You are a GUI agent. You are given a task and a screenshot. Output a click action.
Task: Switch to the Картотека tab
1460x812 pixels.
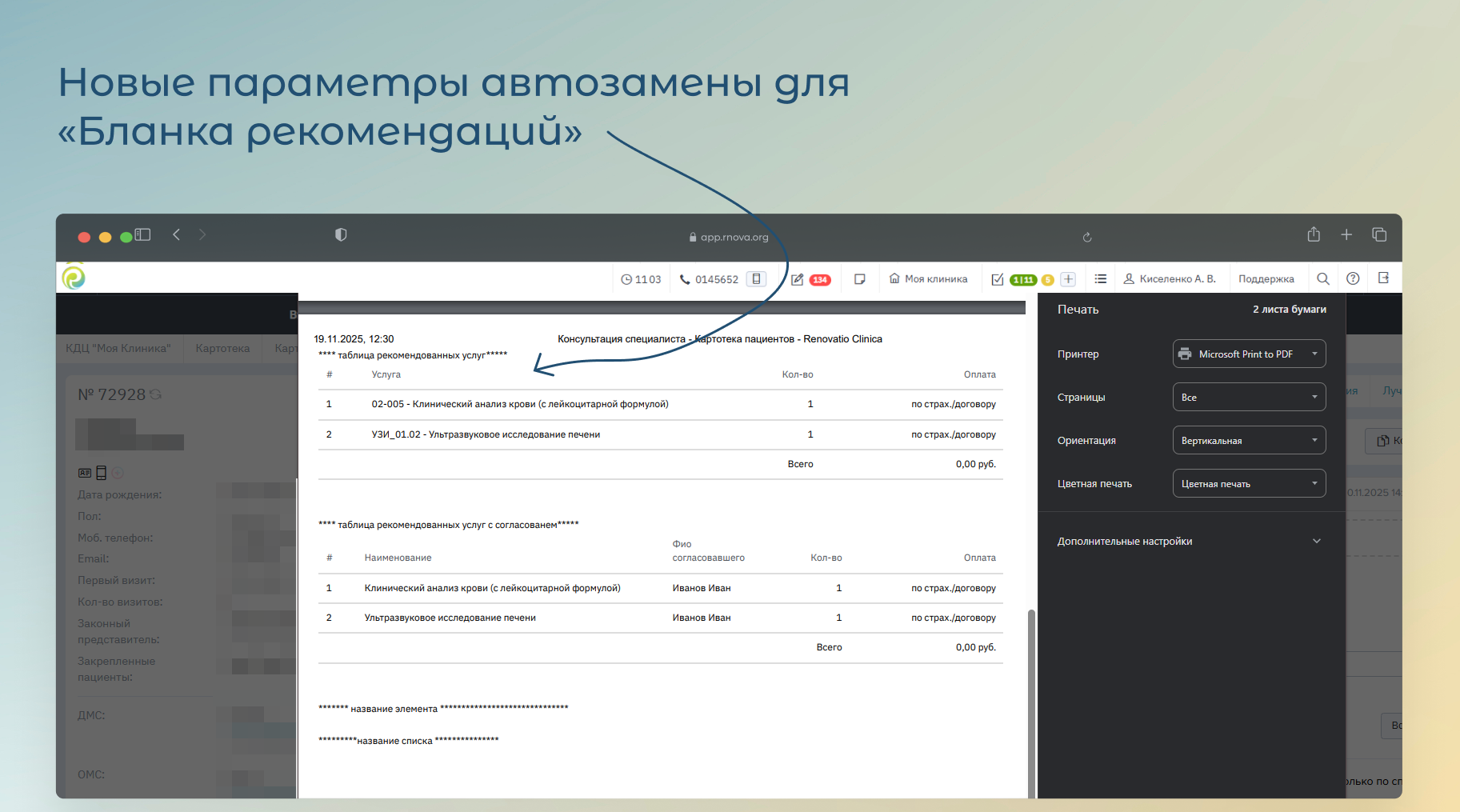[222, 348]
